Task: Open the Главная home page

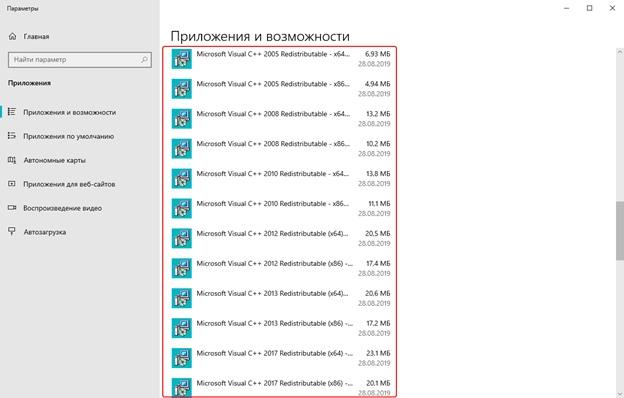Action: tap(36, 37)
